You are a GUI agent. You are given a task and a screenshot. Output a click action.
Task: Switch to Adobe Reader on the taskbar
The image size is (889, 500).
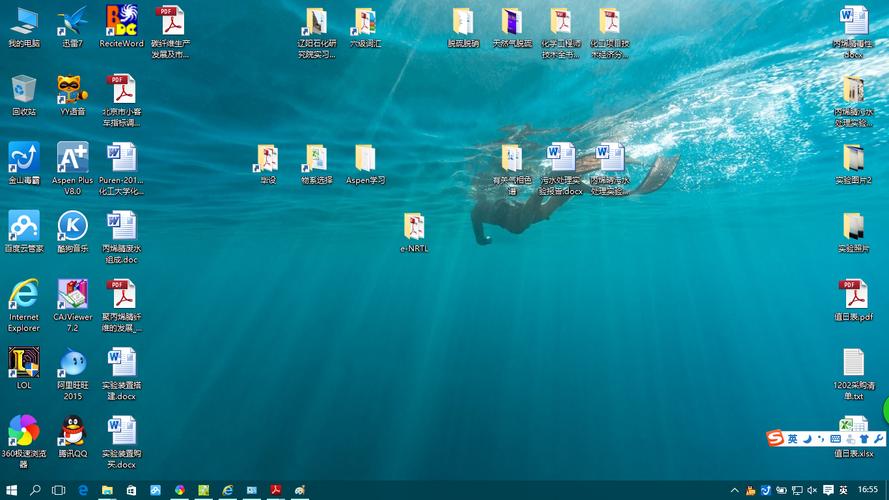[x=276, y=490]
